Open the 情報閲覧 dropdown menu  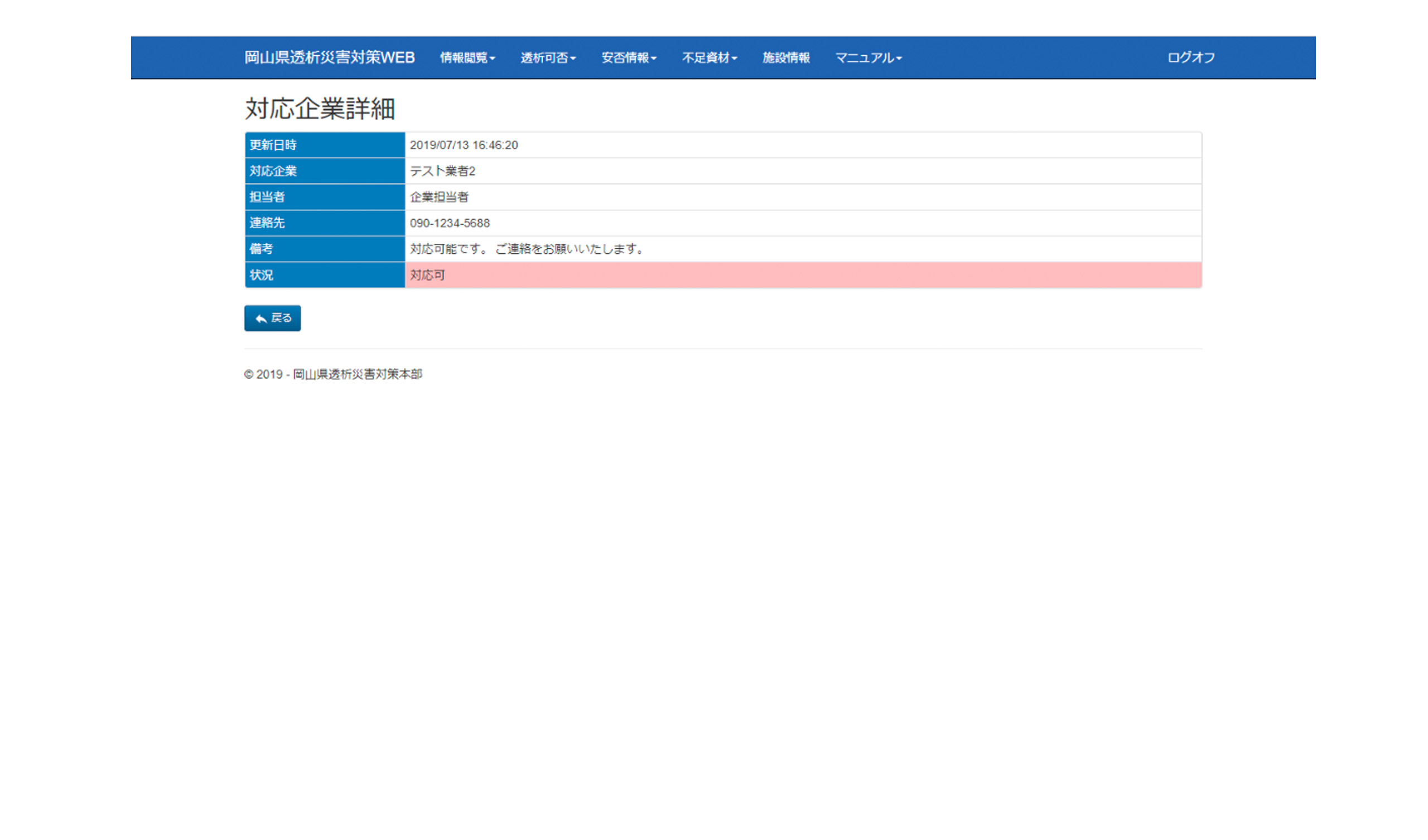tap(467, 58)
